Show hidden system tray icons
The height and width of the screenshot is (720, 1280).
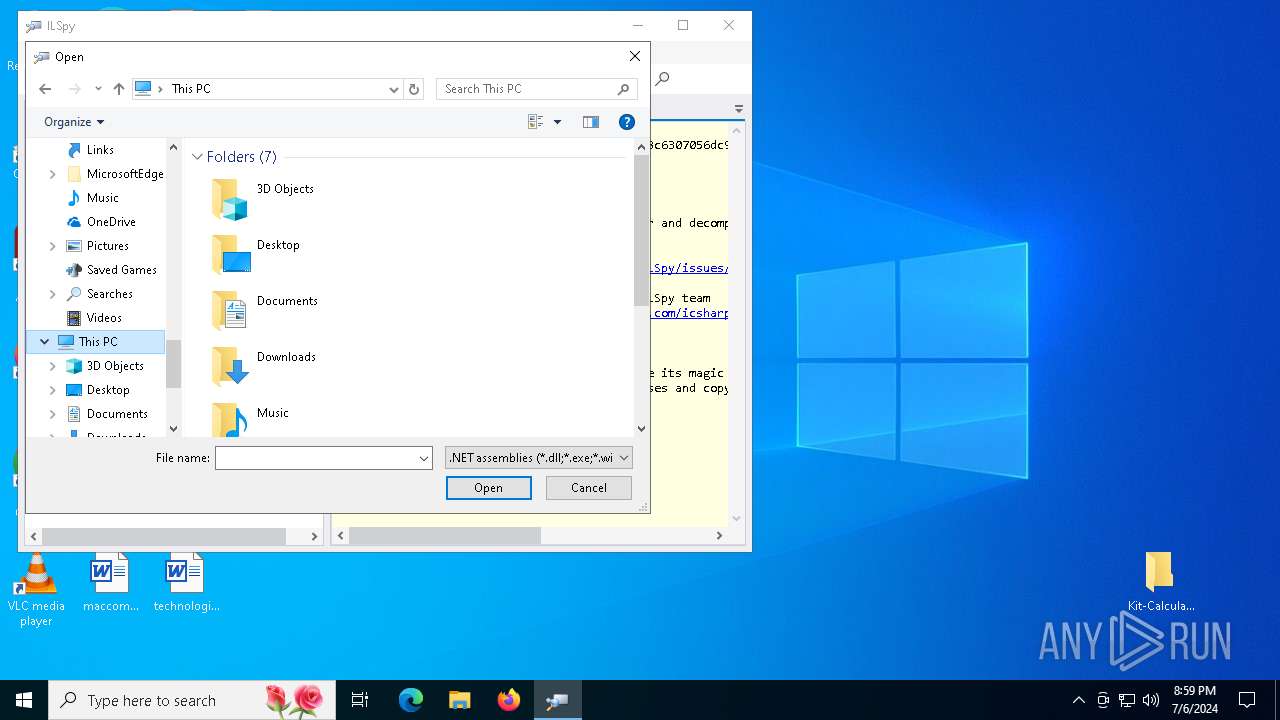click(1078, 700)
